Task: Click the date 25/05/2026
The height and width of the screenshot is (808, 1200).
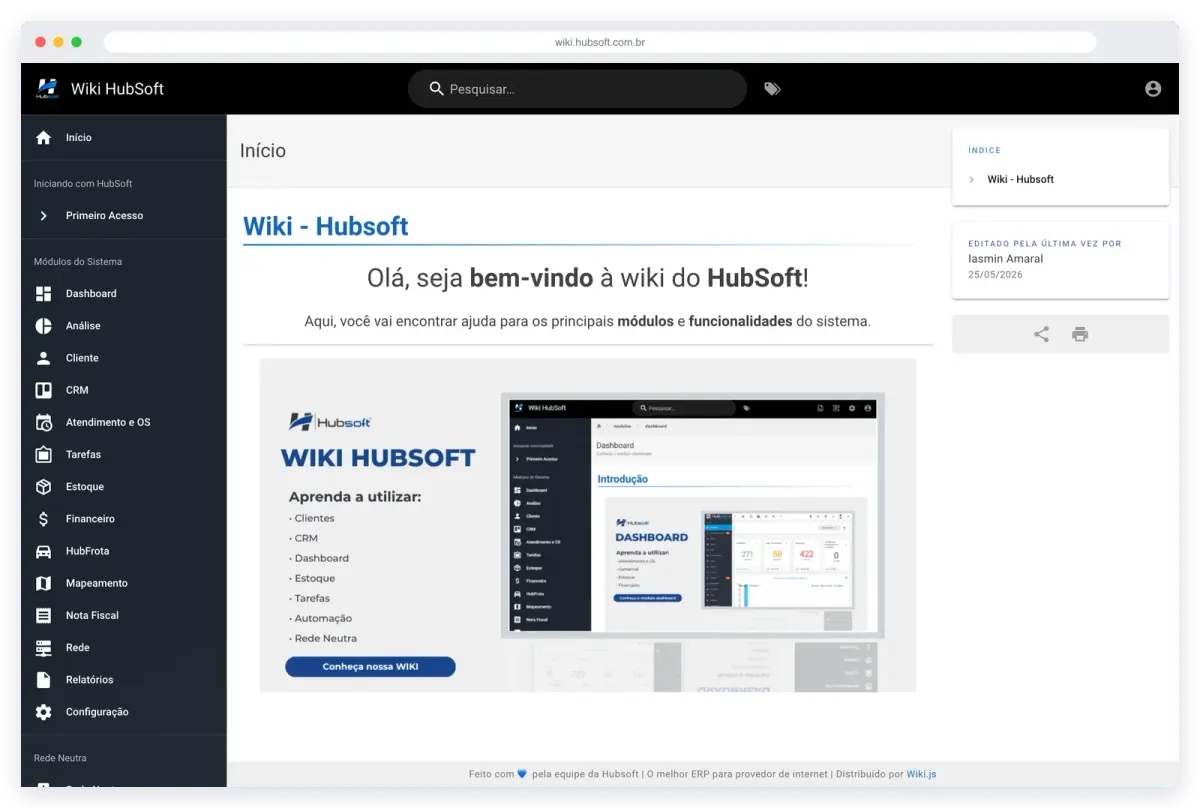Action: pos(995,274)
